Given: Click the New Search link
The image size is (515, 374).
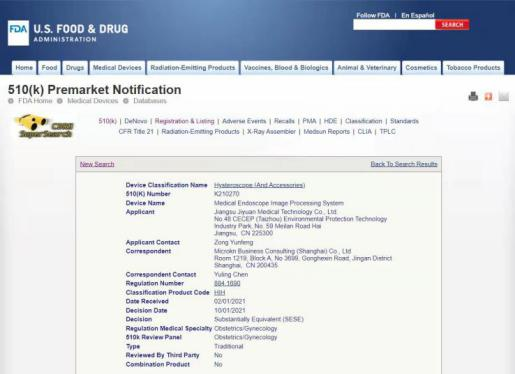Looking at the screenshot, I should tap(97, 164).
